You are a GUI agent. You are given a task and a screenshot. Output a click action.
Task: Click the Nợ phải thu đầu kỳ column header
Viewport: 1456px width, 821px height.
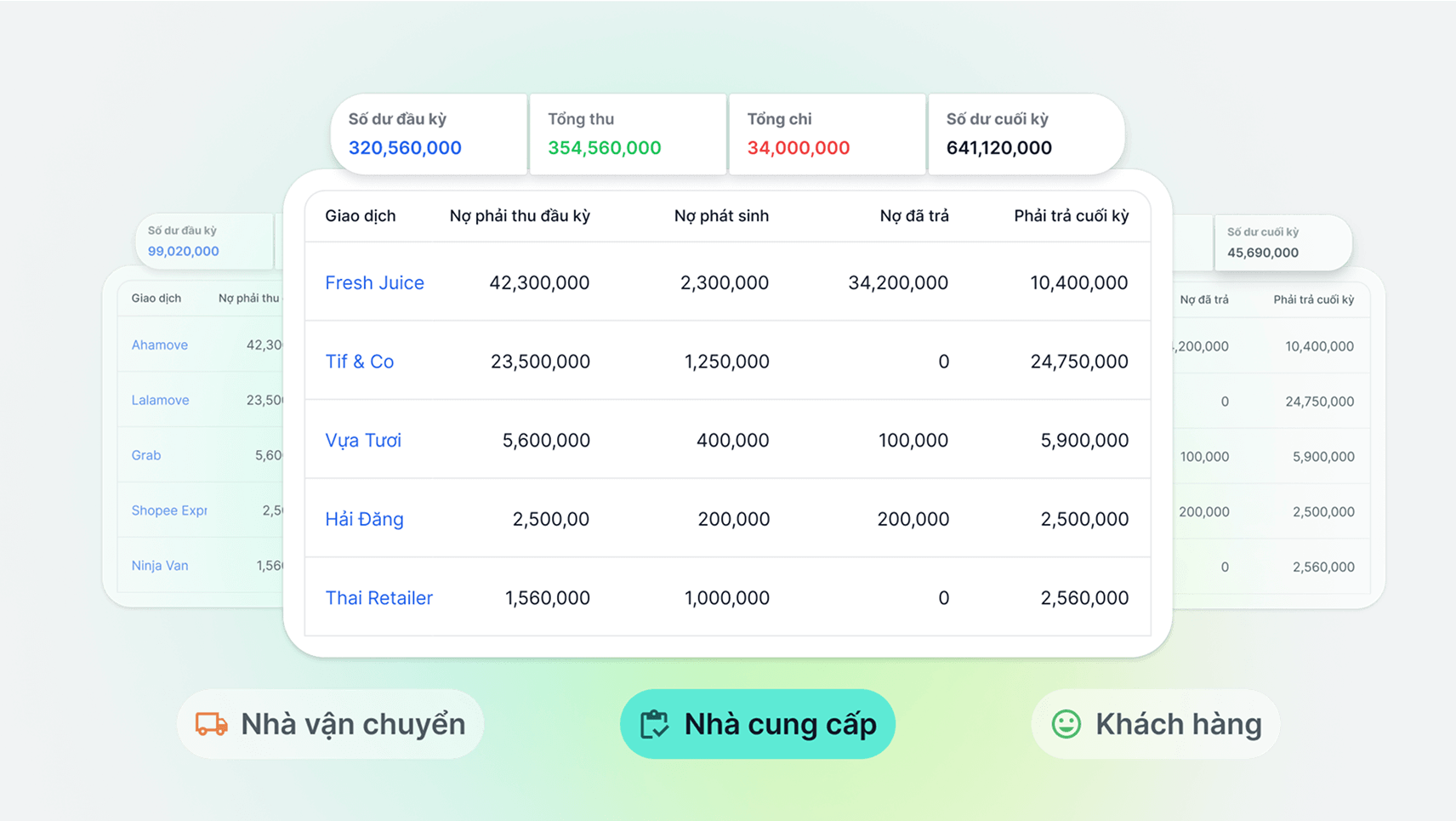[x=520, y=216]
